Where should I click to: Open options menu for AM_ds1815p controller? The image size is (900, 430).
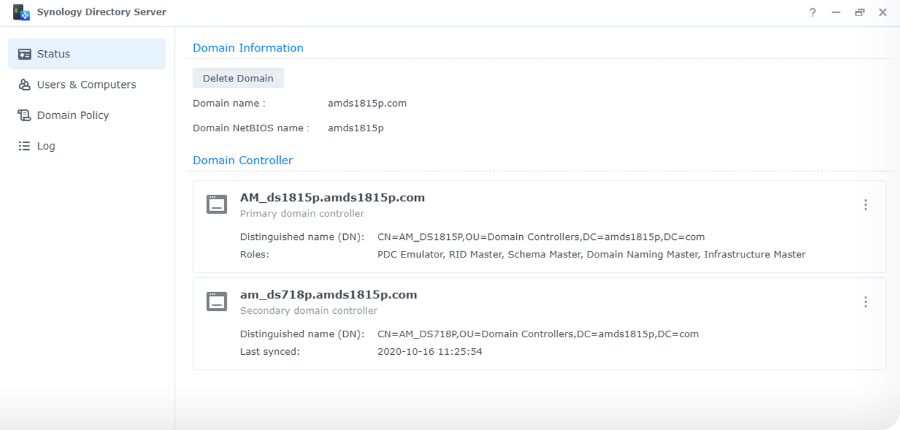click(x=866, y=204)
